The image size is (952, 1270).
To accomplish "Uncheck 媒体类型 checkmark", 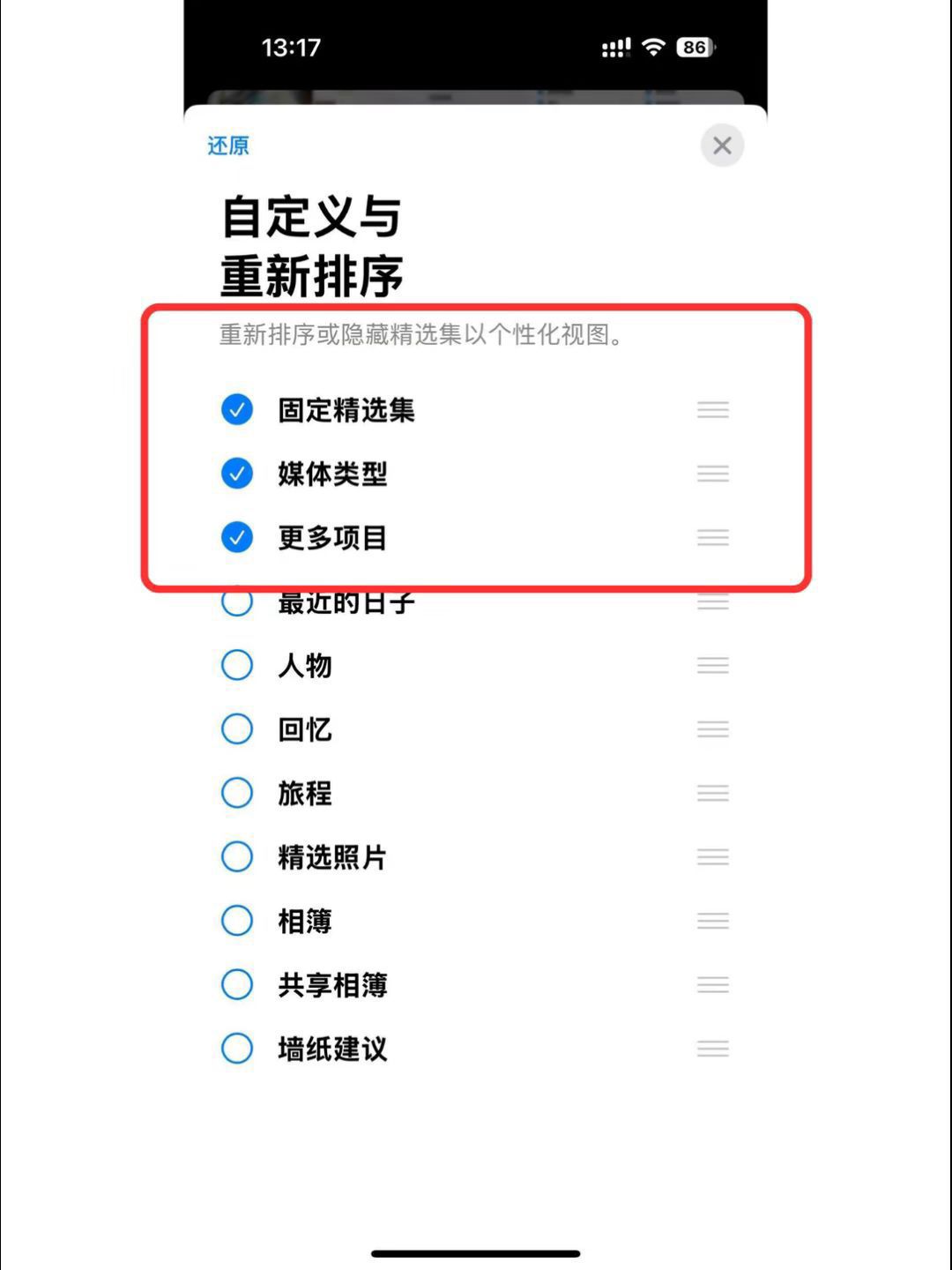I will (237, 474).
